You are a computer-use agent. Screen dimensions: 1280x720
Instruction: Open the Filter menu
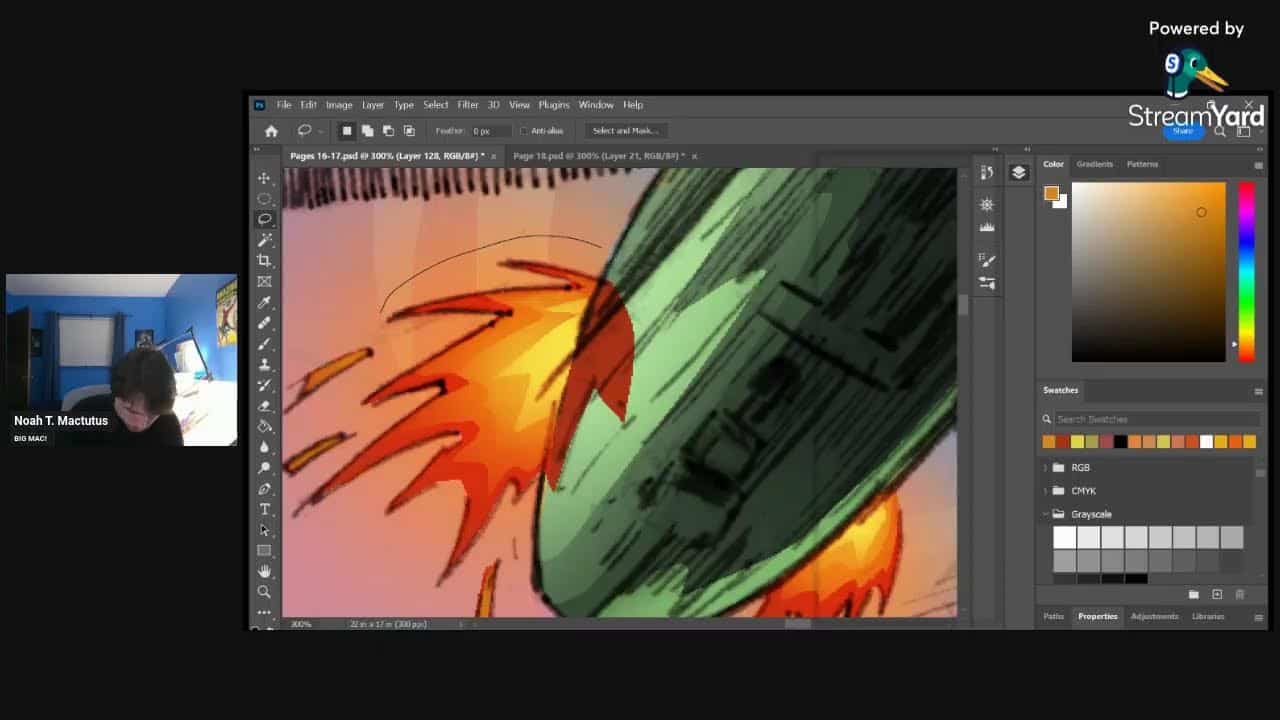click(467, 105)
